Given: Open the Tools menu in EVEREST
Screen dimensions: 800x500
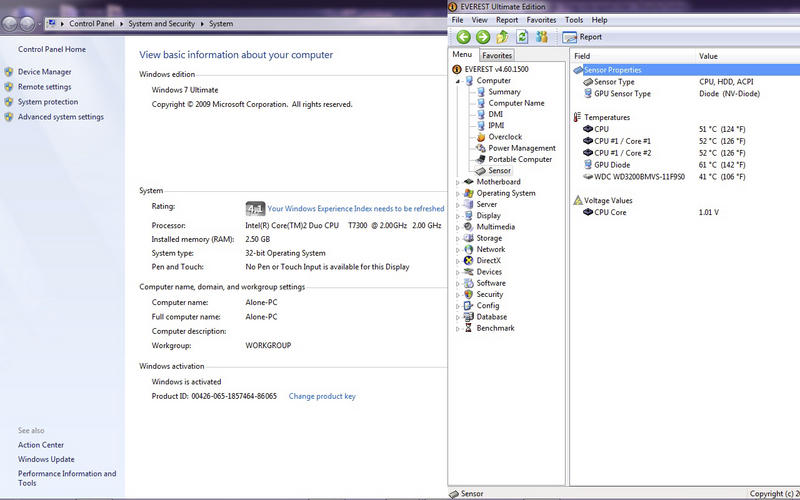Looking at the screenshot, I should (573, 20).
